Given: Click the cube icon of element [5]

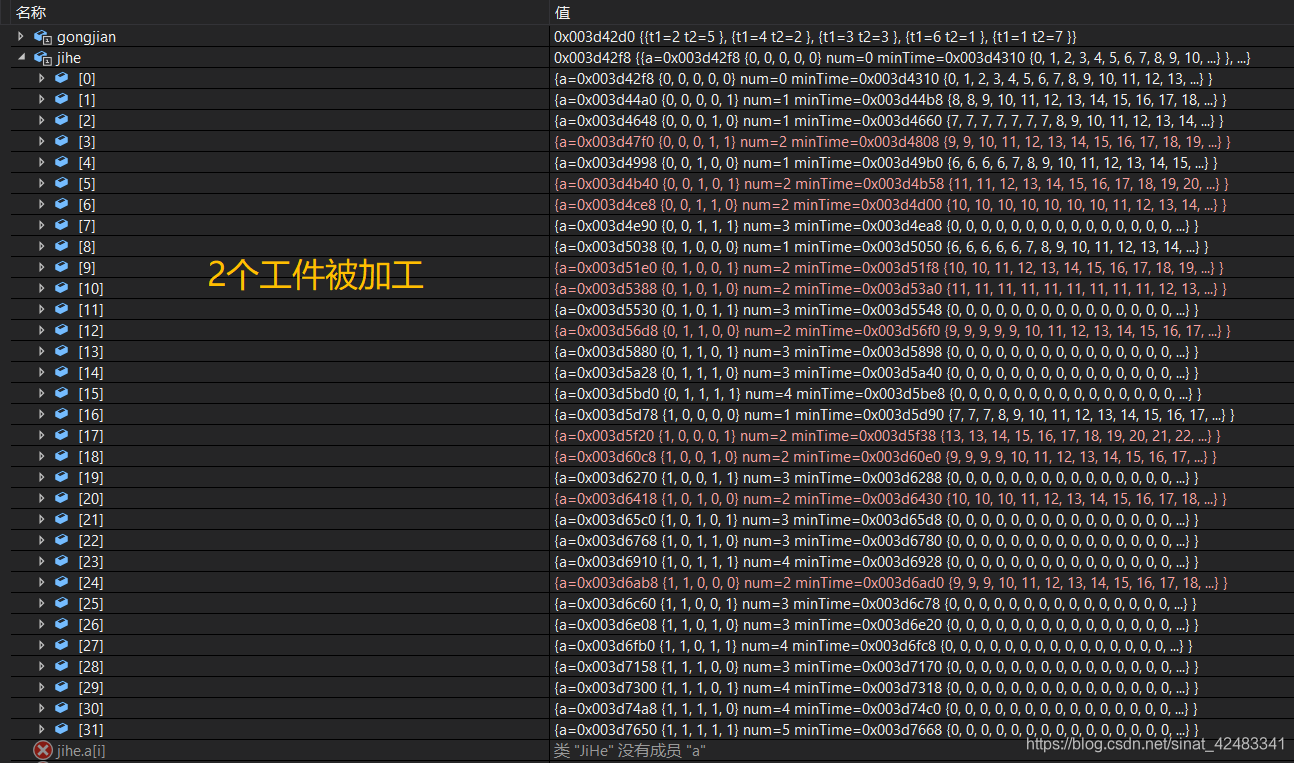Looking at the screenshot, I should [x=62, y=183].
